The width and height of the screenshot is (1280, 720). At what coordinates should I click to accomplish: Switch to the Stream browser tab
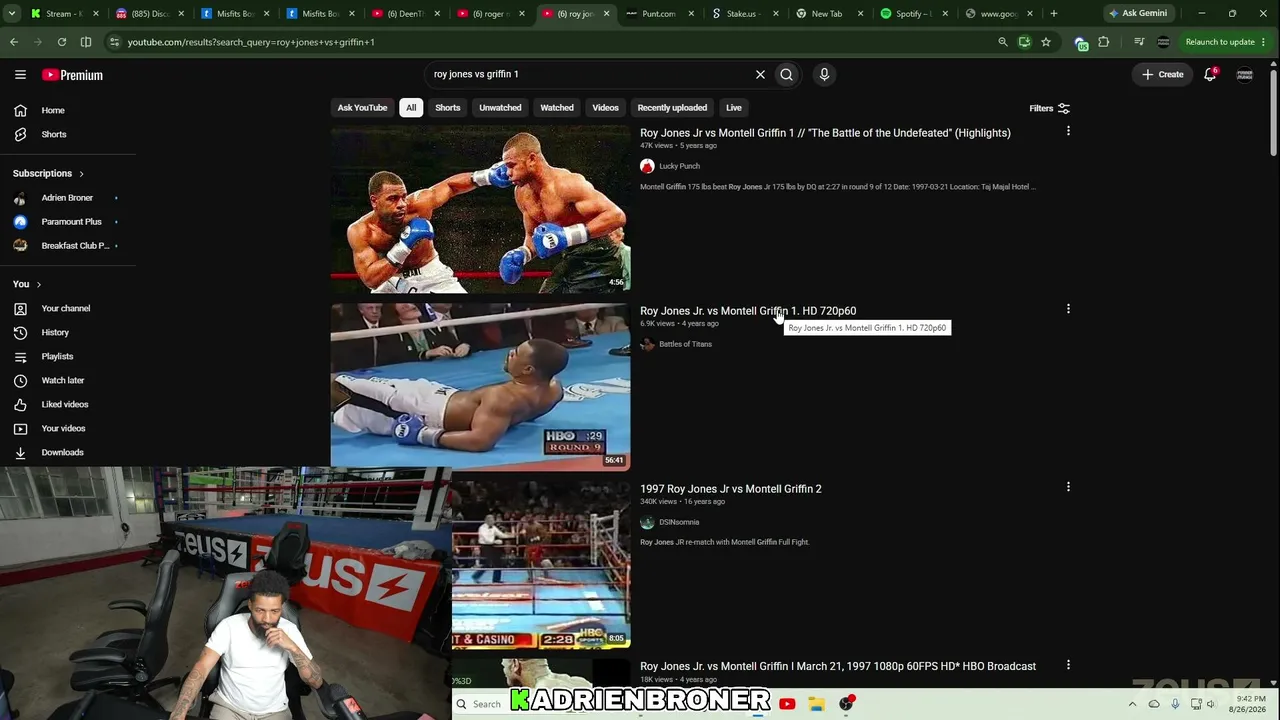(65, 14)
